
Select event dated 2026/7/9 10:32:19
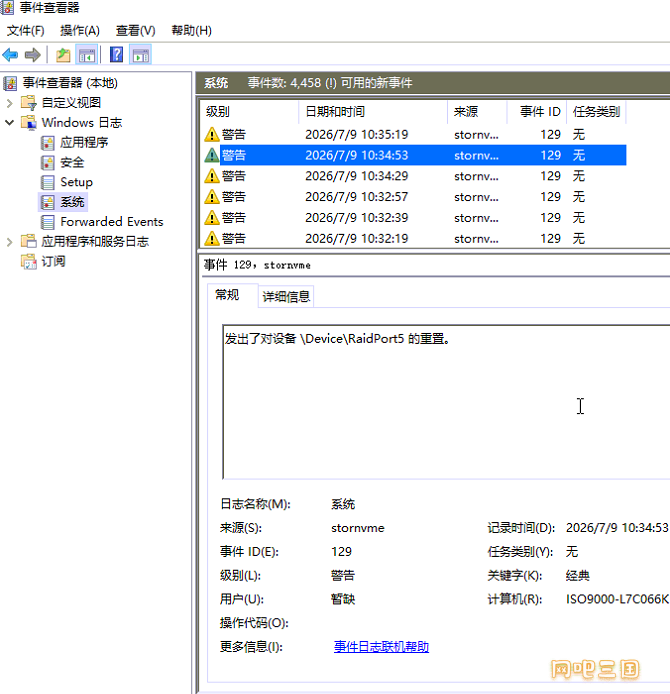click(415, 239)
